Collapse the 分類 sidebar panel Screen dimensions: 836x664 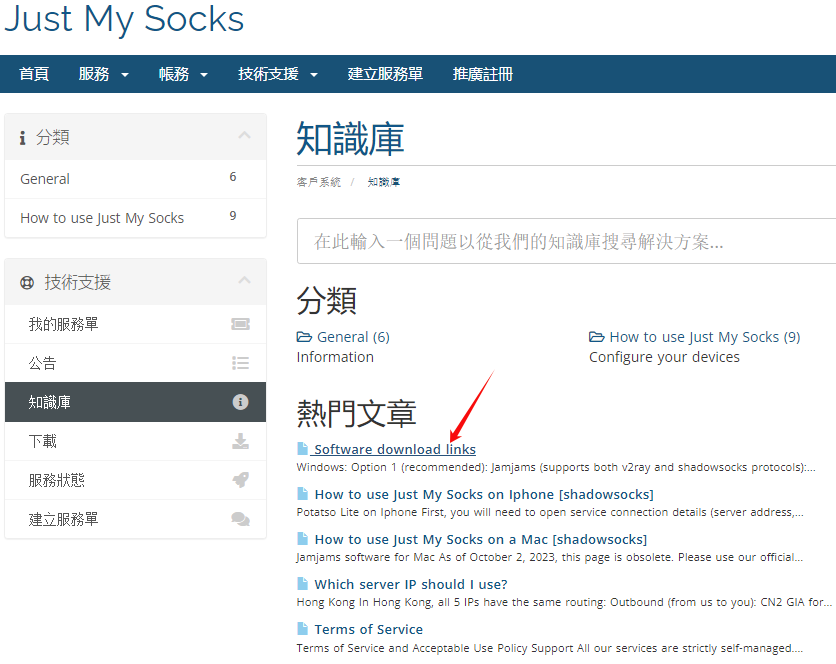point(244,136)
